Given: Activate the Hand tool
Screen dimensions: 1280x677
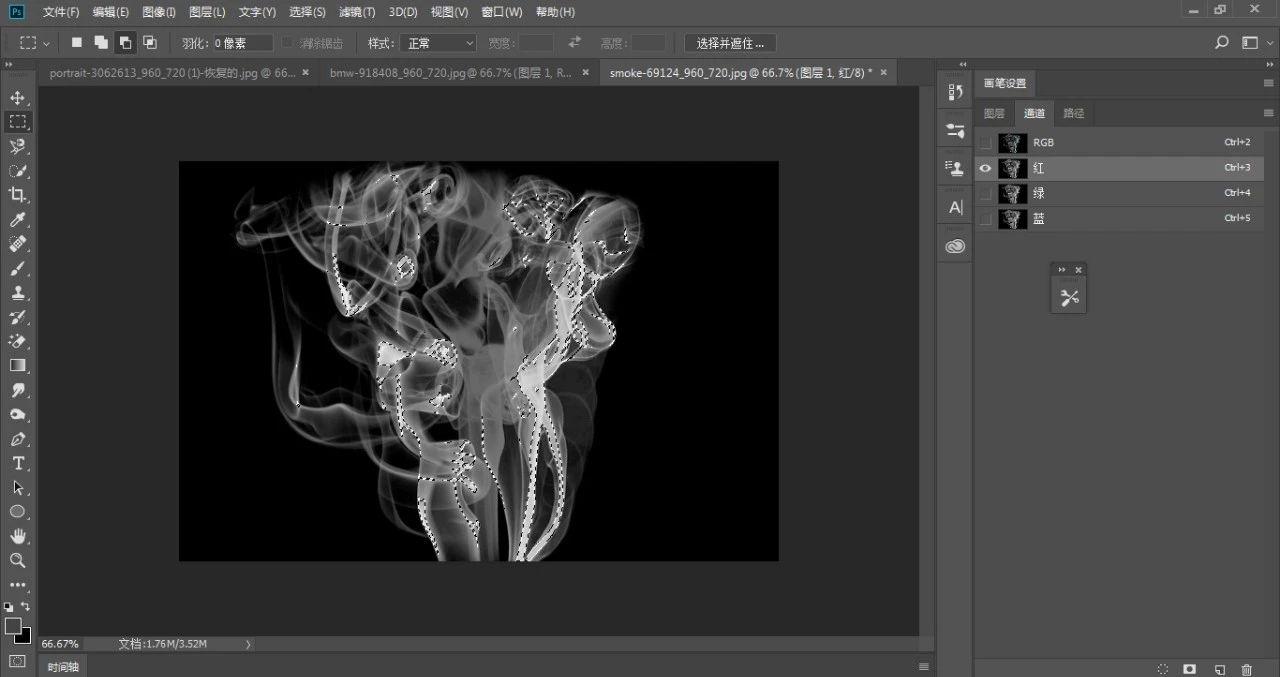Looking at the screenshot, I should pos(18,536).
